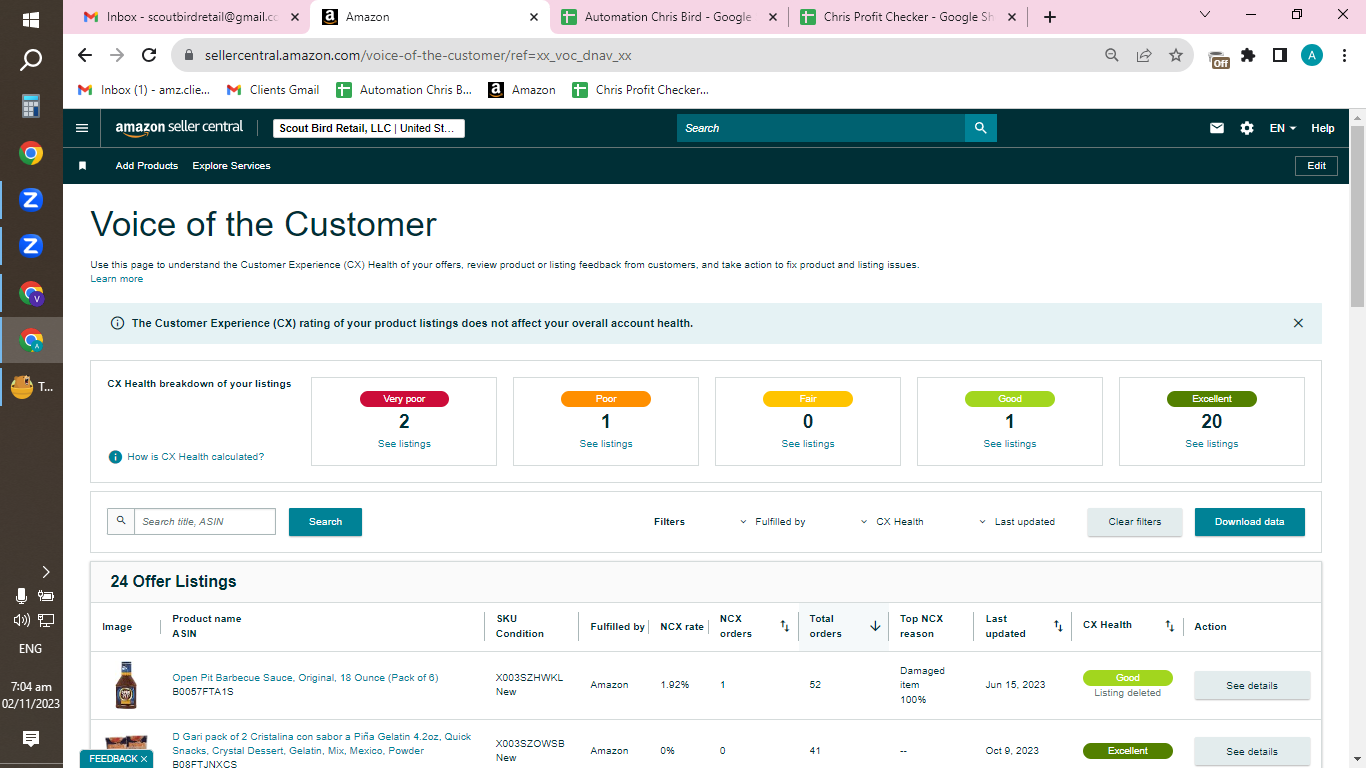
Task: Click the Search title, ASIN input field
Action: pyautogui.click(x=205, y=521)
